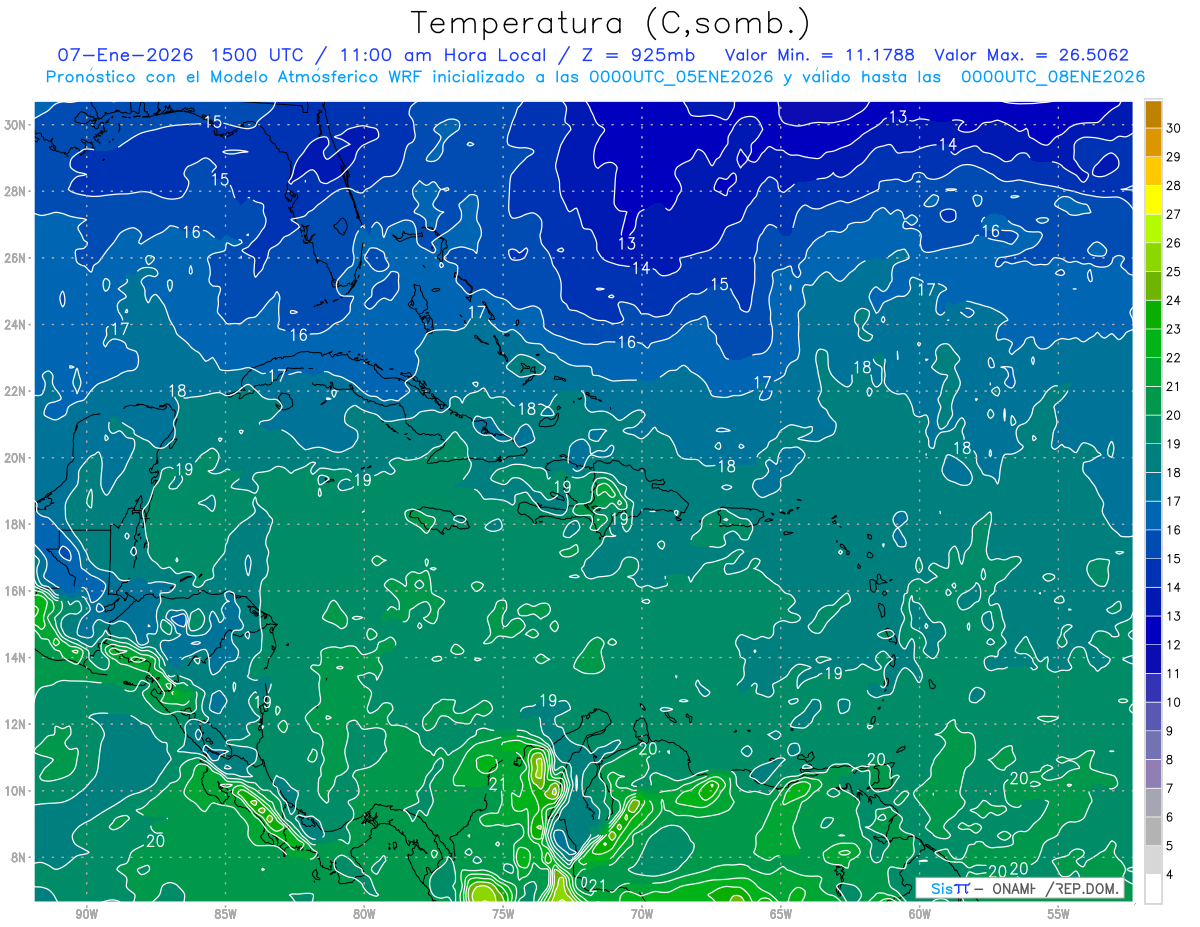Click the 12N latitude axis label
The width and height of the screenshot is (1200, 927).
17,724
